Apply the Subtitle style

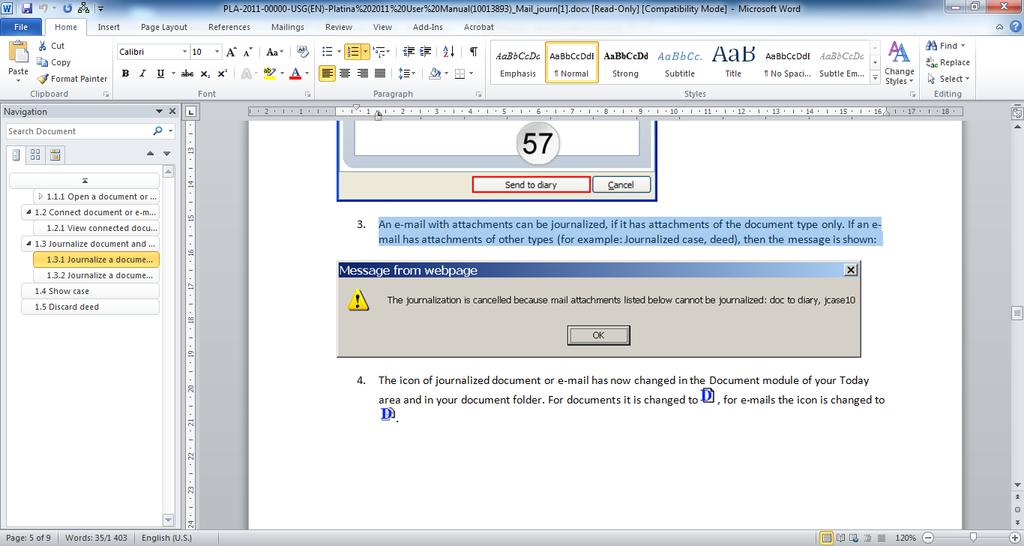click(680, 62)
